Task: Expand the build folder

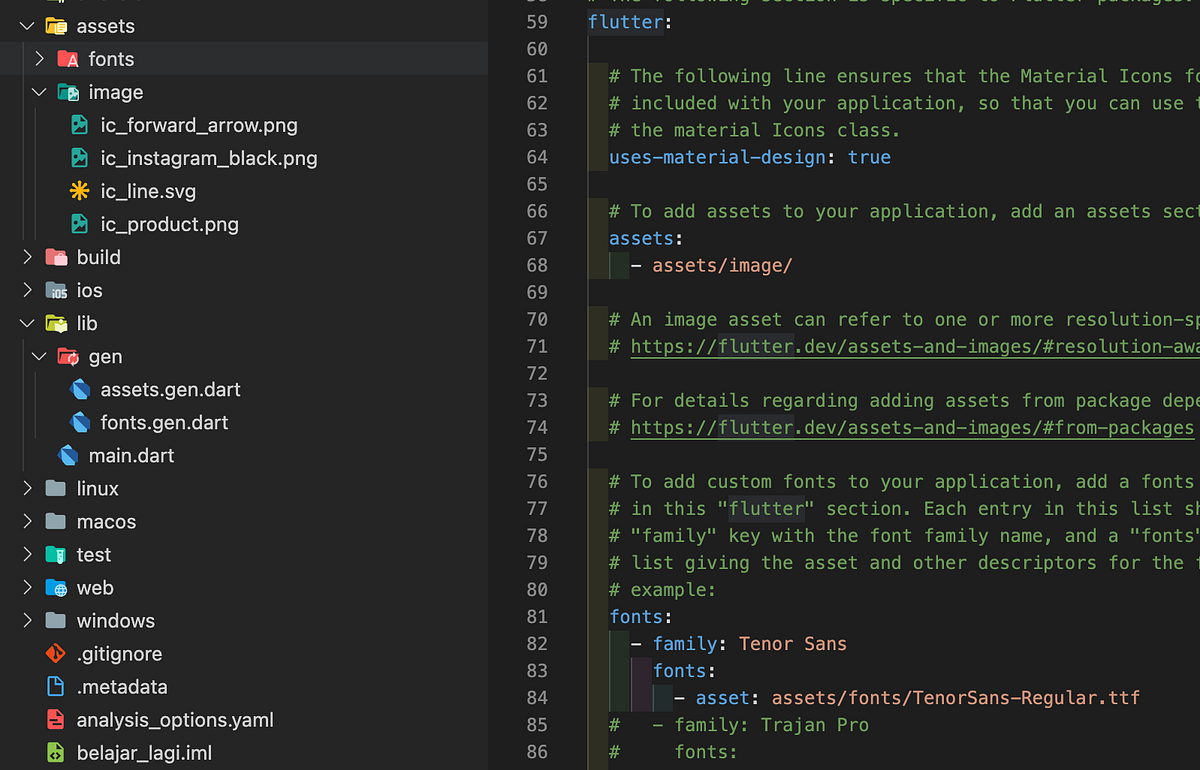Action: (x=28, y=257)
